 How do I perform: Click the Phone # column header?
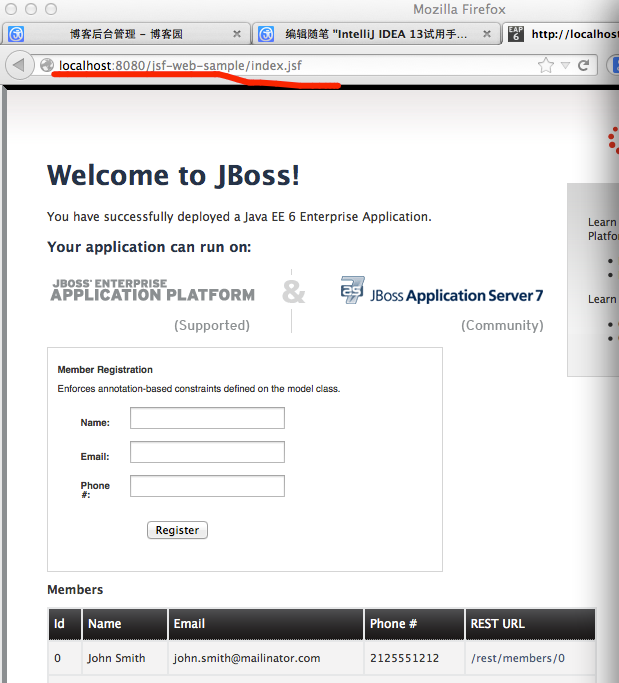point(414,624)
